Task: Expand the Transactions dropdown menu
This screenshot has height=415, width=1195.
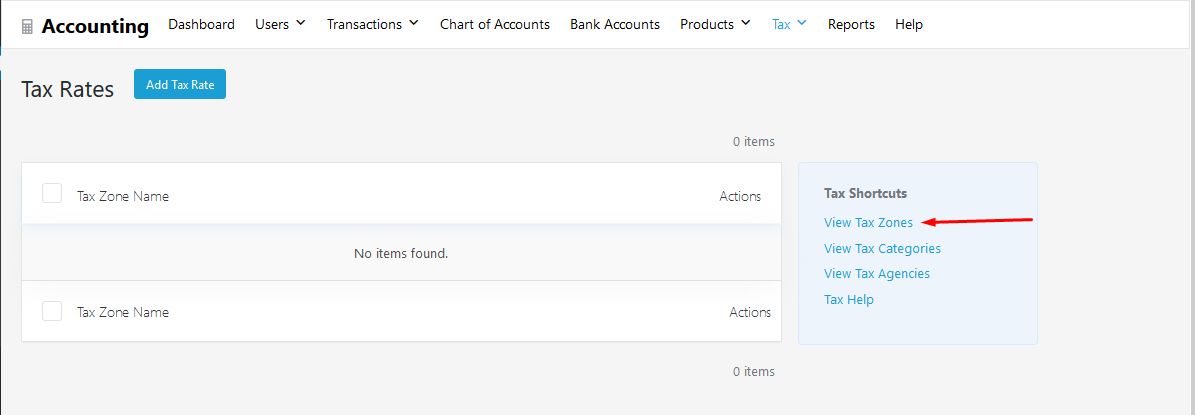Action: (x=372, y=24)
